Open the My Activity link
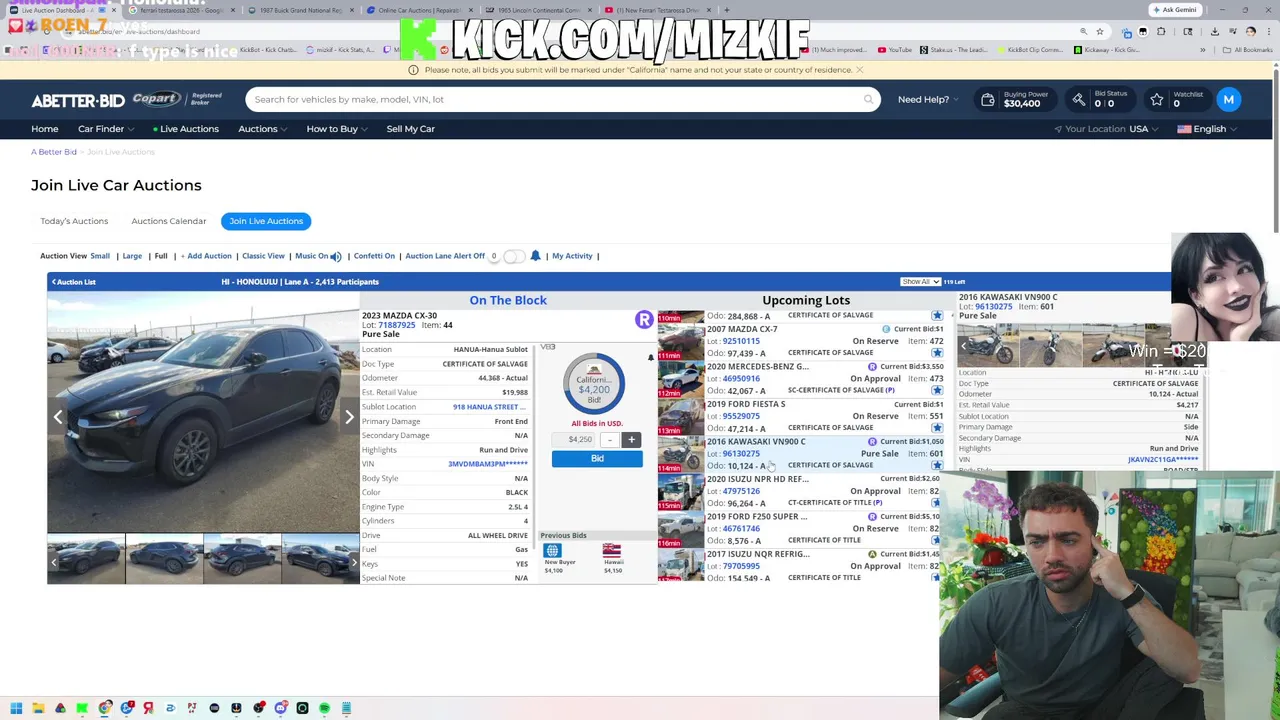This screenshot has width=1280, height=720. tap(572, 256)
